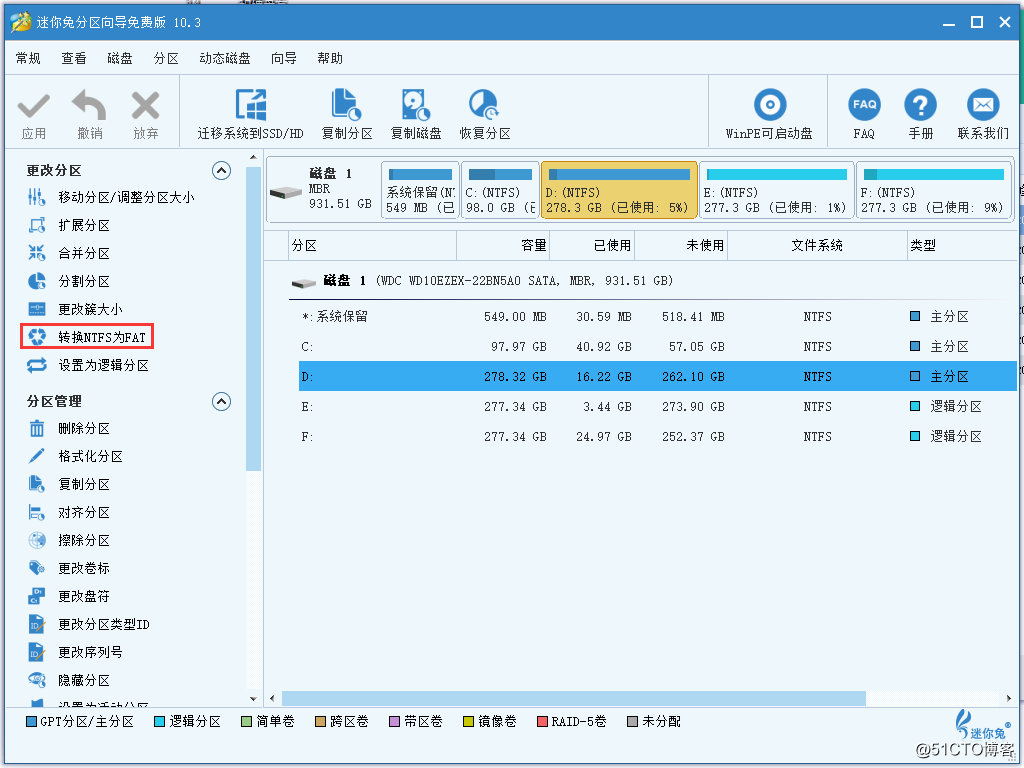Select 更改卷标 in the sidebar
This screenshot has width=1024, height=768.
(69, 569)
